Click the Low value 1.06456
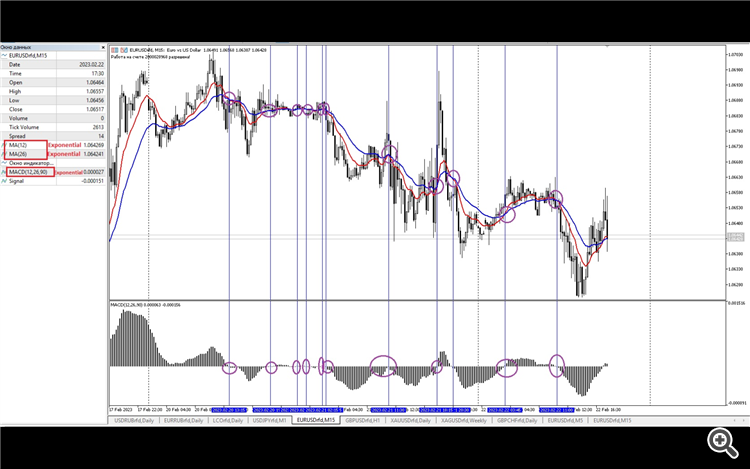 point(95,100)
